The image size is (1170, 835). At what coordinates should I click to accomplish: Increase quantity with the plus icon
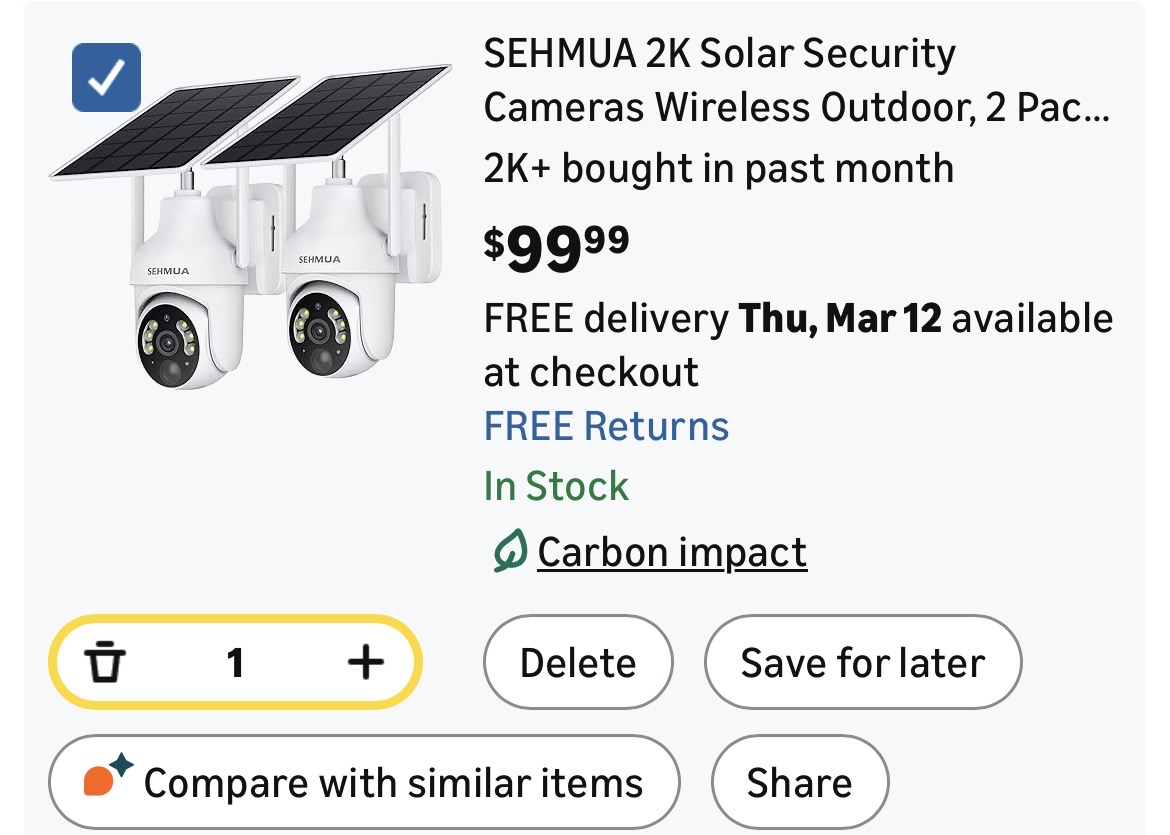[365, 661]
